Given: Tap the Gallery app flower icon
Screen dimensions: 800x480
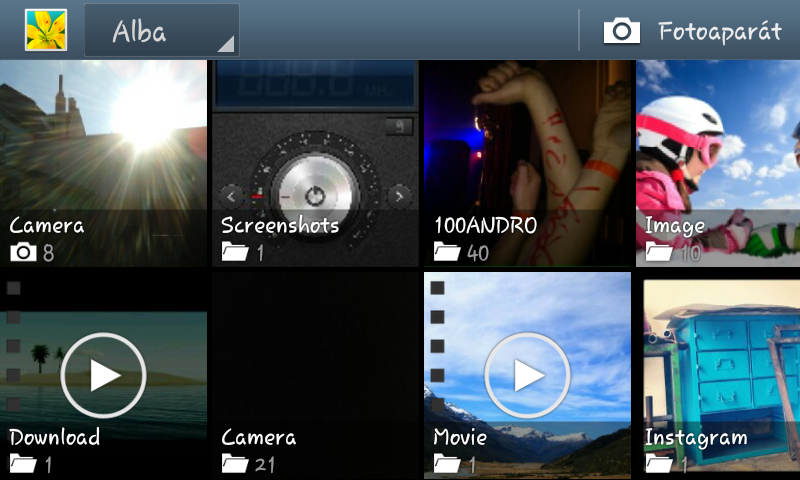Looking at the screenshot, I should [45, 30].
